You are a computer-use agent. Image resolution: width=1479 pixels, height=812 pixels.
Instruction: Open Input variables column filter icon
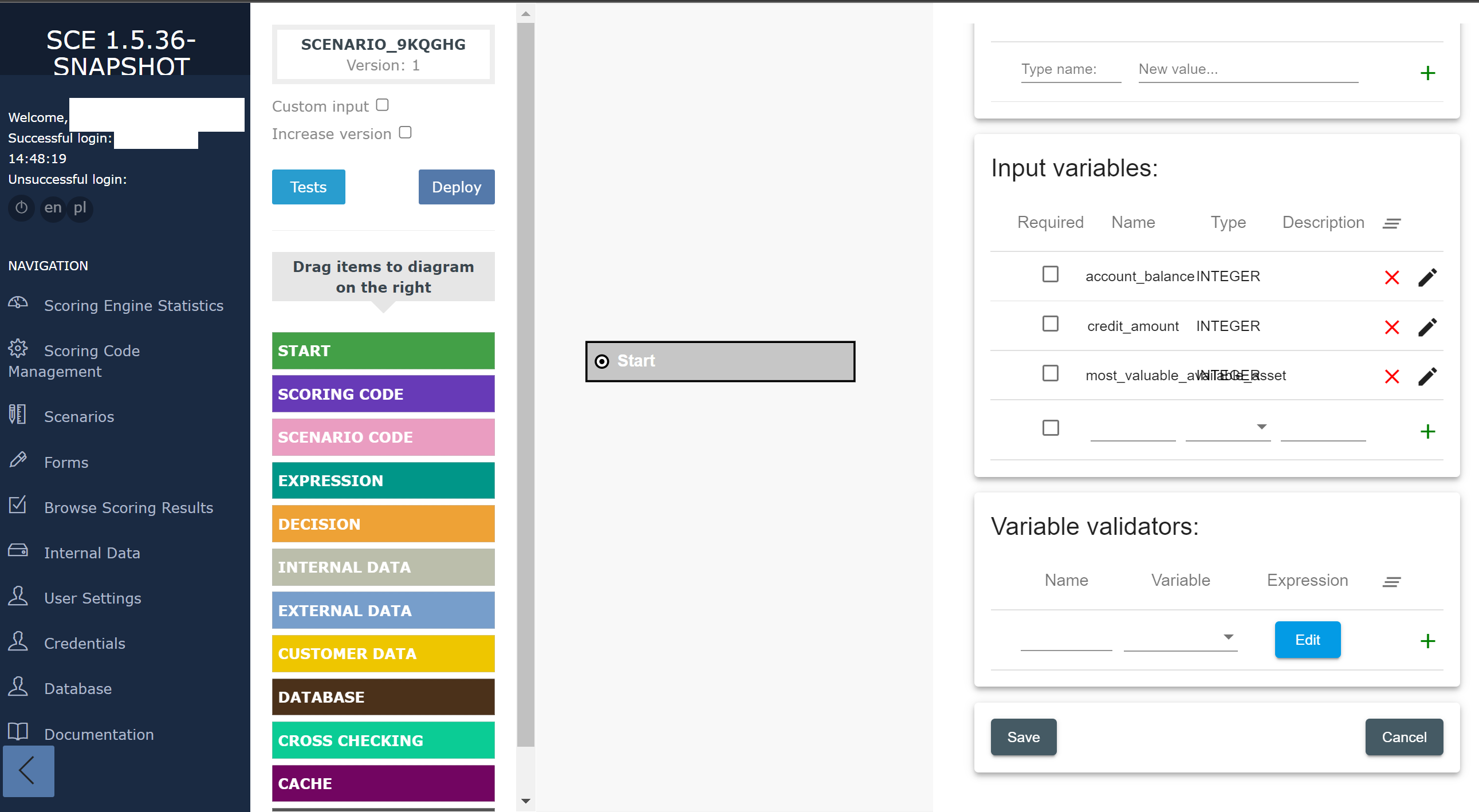(x=1391, y=223)
